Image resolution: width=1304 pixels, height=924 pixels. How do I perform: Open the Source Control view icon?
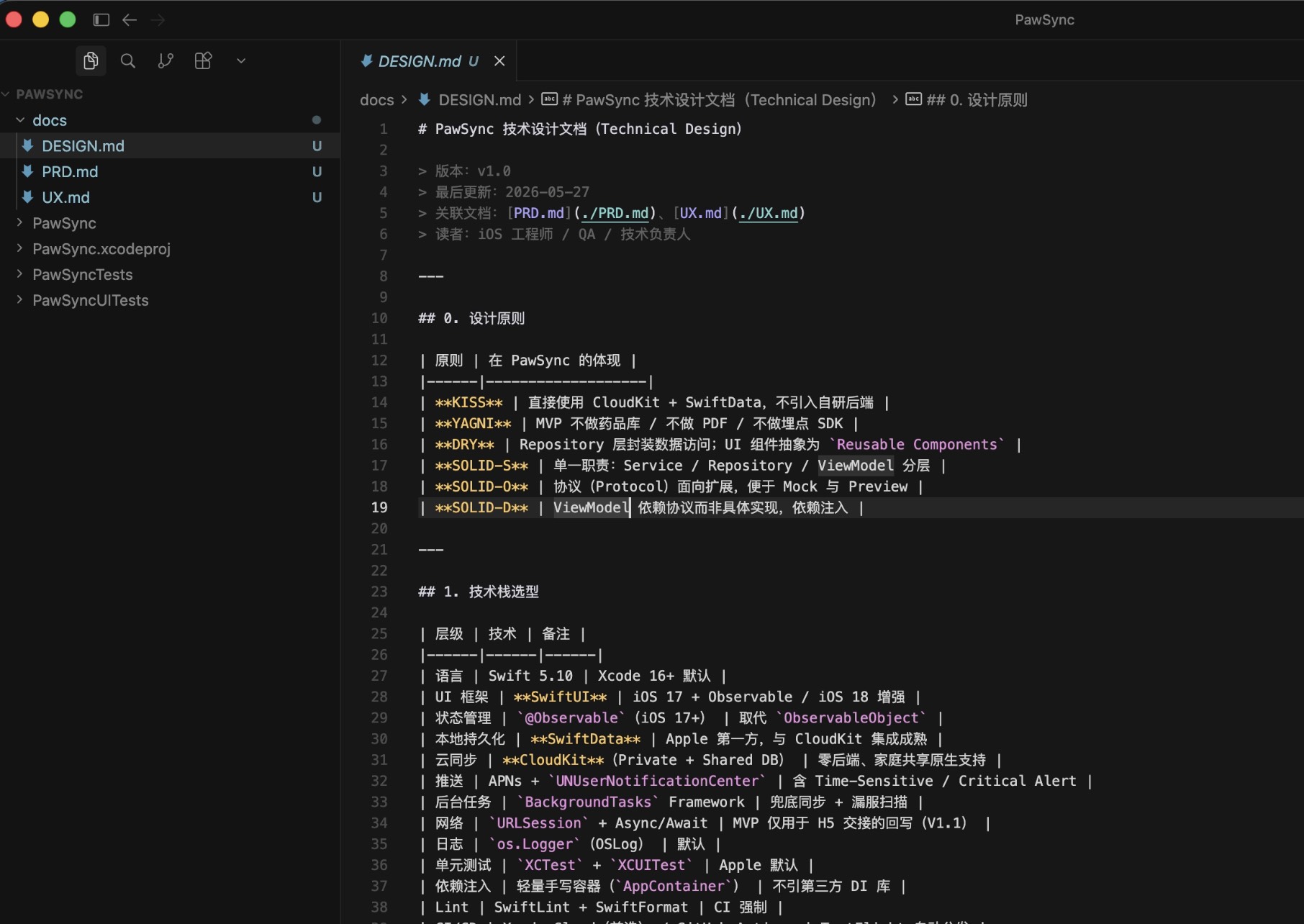[x=166, y=61]
